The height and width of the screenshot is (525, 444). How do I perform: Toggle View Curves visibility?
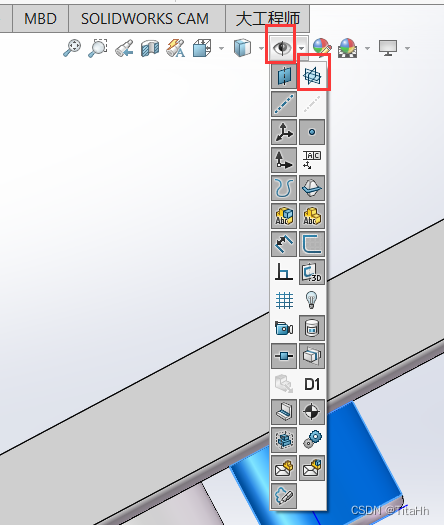point(284,188)
